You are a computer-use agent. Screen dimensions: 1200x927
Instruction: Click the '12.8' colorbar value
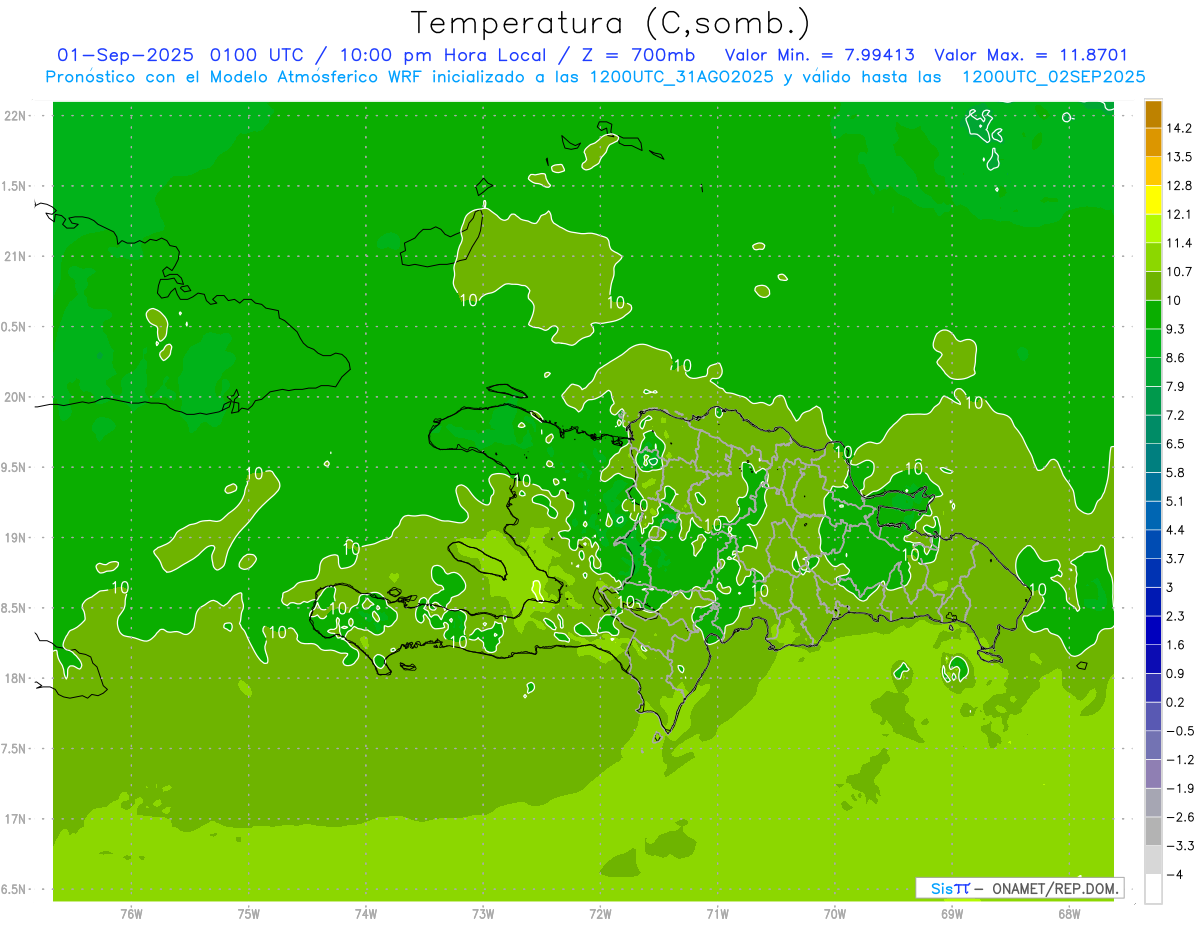coord(1180,186)
